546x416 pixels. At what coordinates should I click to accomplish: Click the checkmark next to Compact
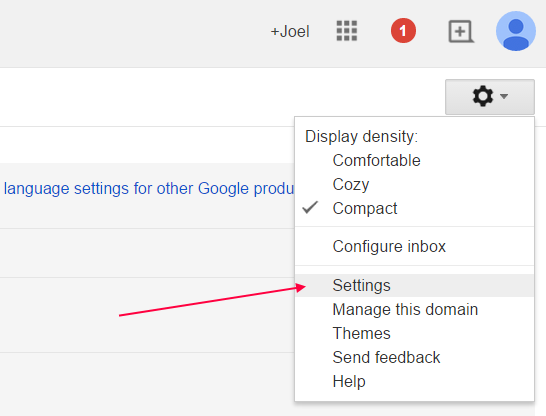pyautogui.click(x=310, y=207)
